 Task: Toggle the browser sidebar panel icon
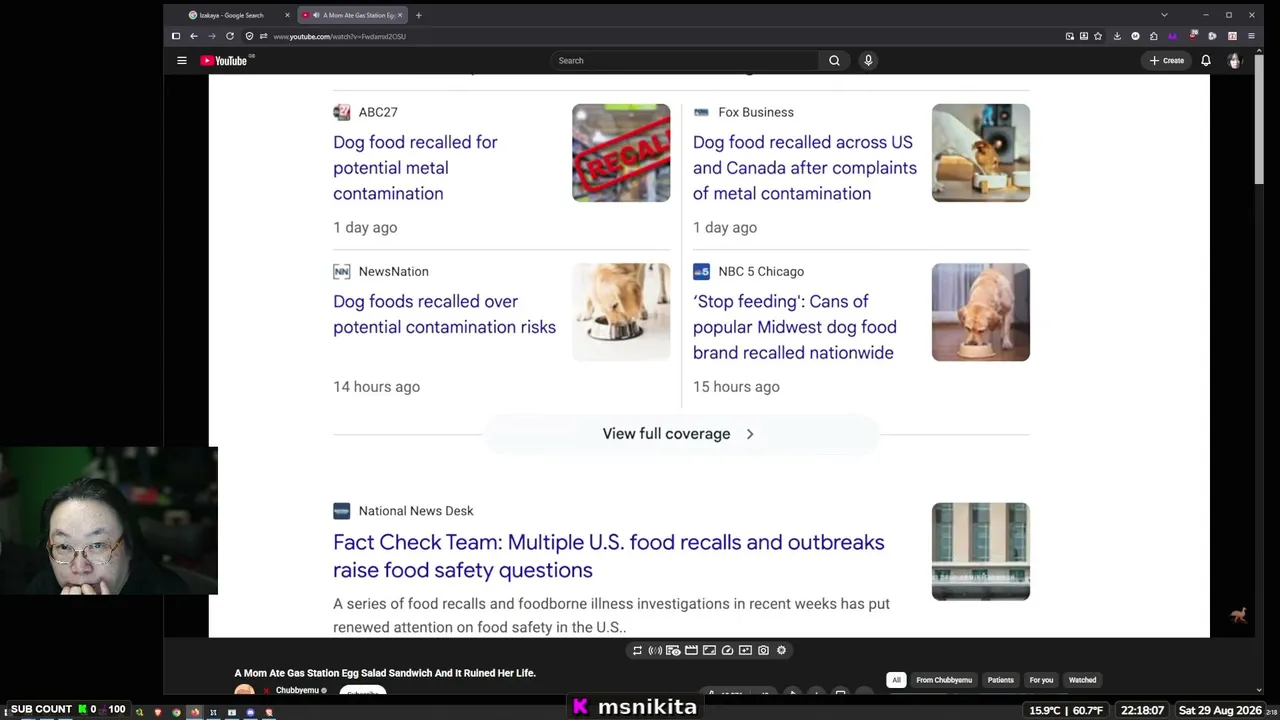176,36
